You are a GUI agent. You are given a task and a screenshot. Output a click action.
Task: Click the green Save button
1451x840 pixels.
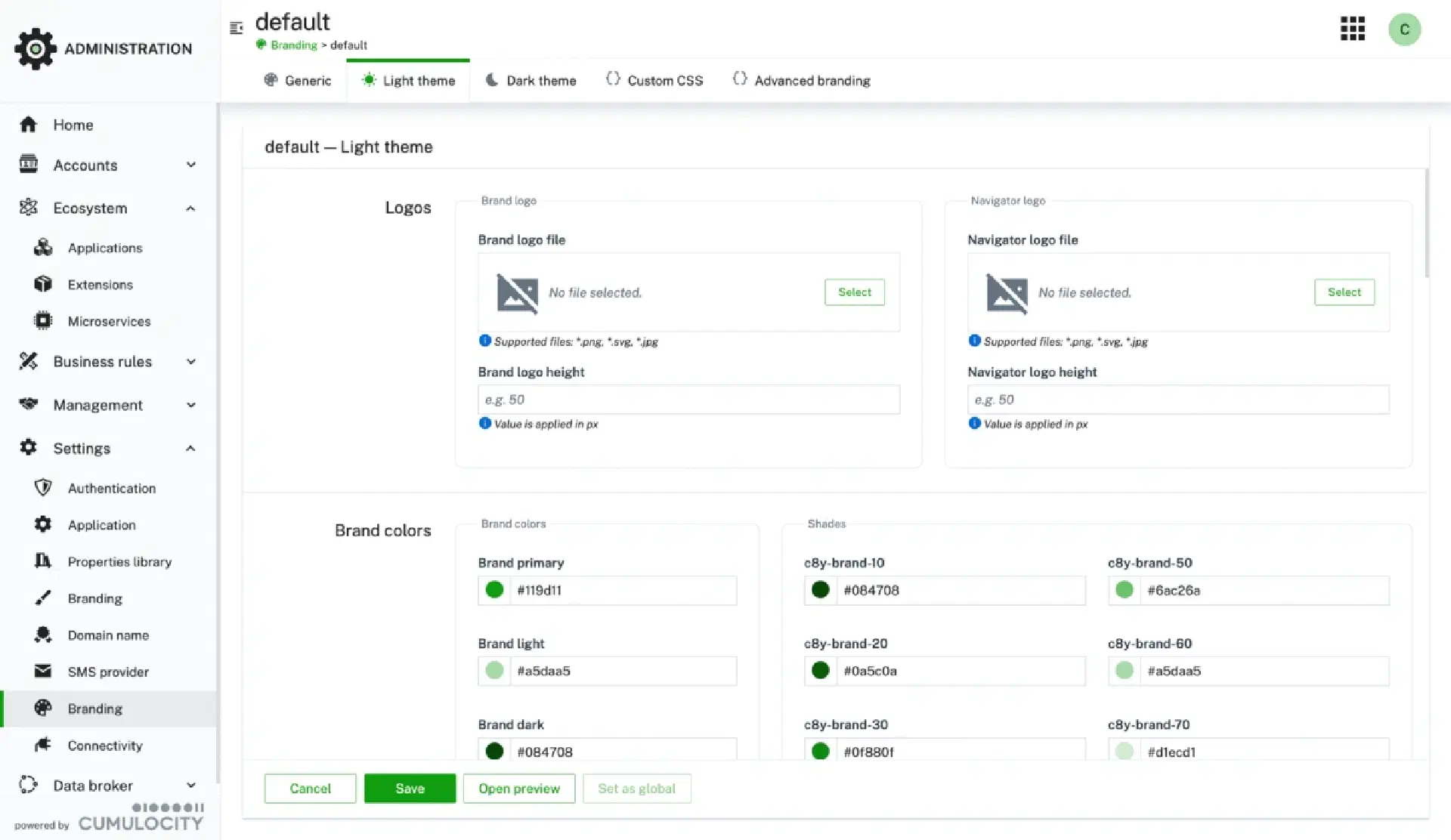pyautogui.click(x=410, y=789)
